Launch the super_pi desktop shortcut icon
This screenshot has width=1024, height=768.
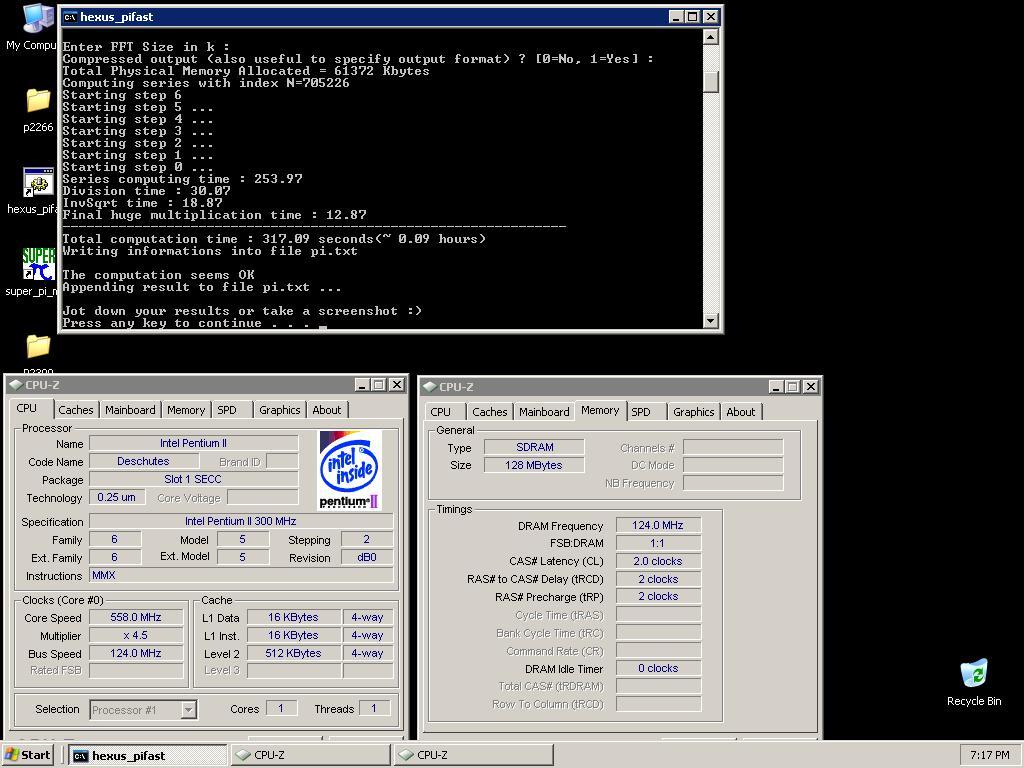[x=38, y=264]
